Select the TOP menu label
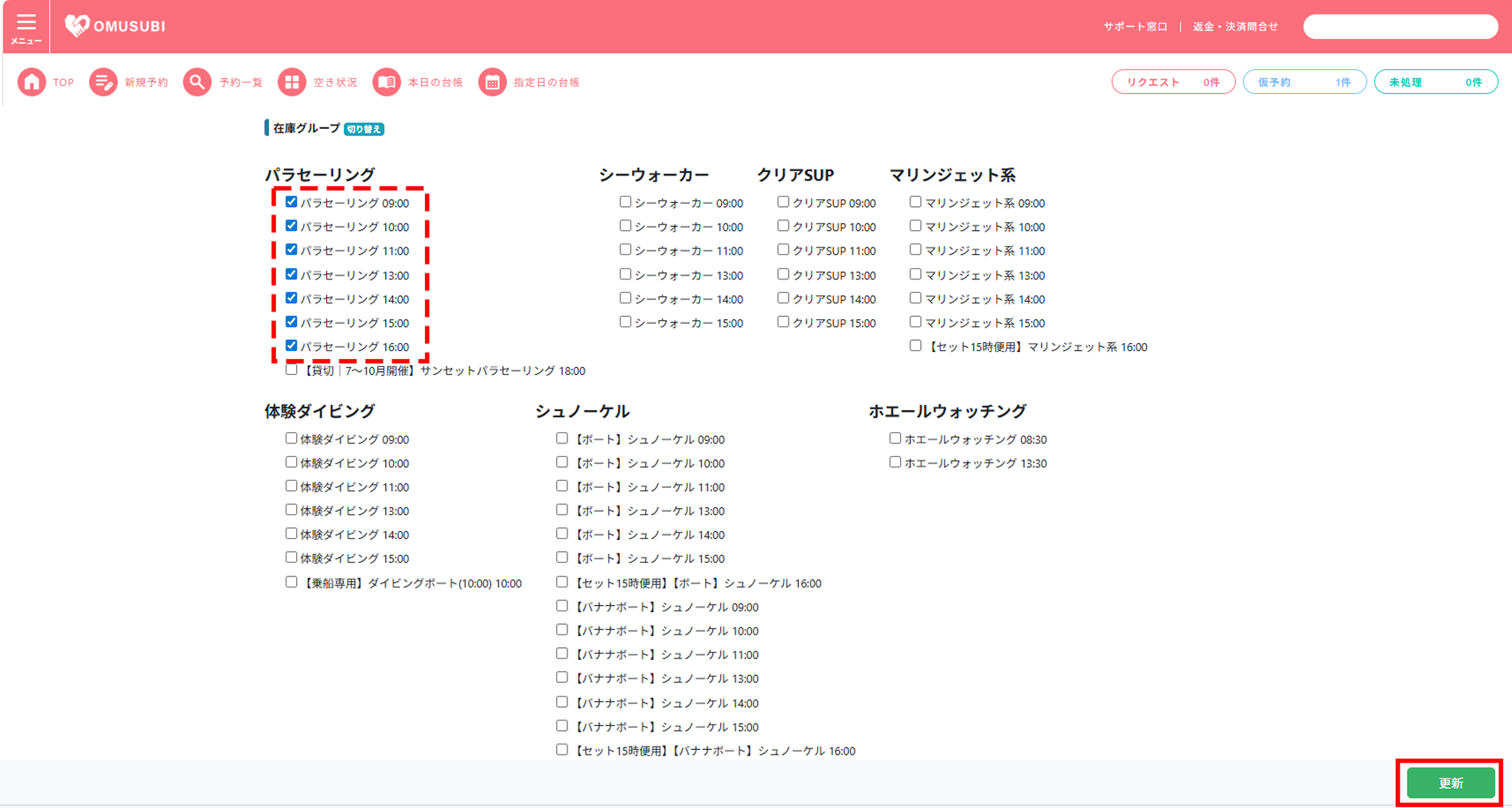 pyautogui.click(x=64, y=82)
